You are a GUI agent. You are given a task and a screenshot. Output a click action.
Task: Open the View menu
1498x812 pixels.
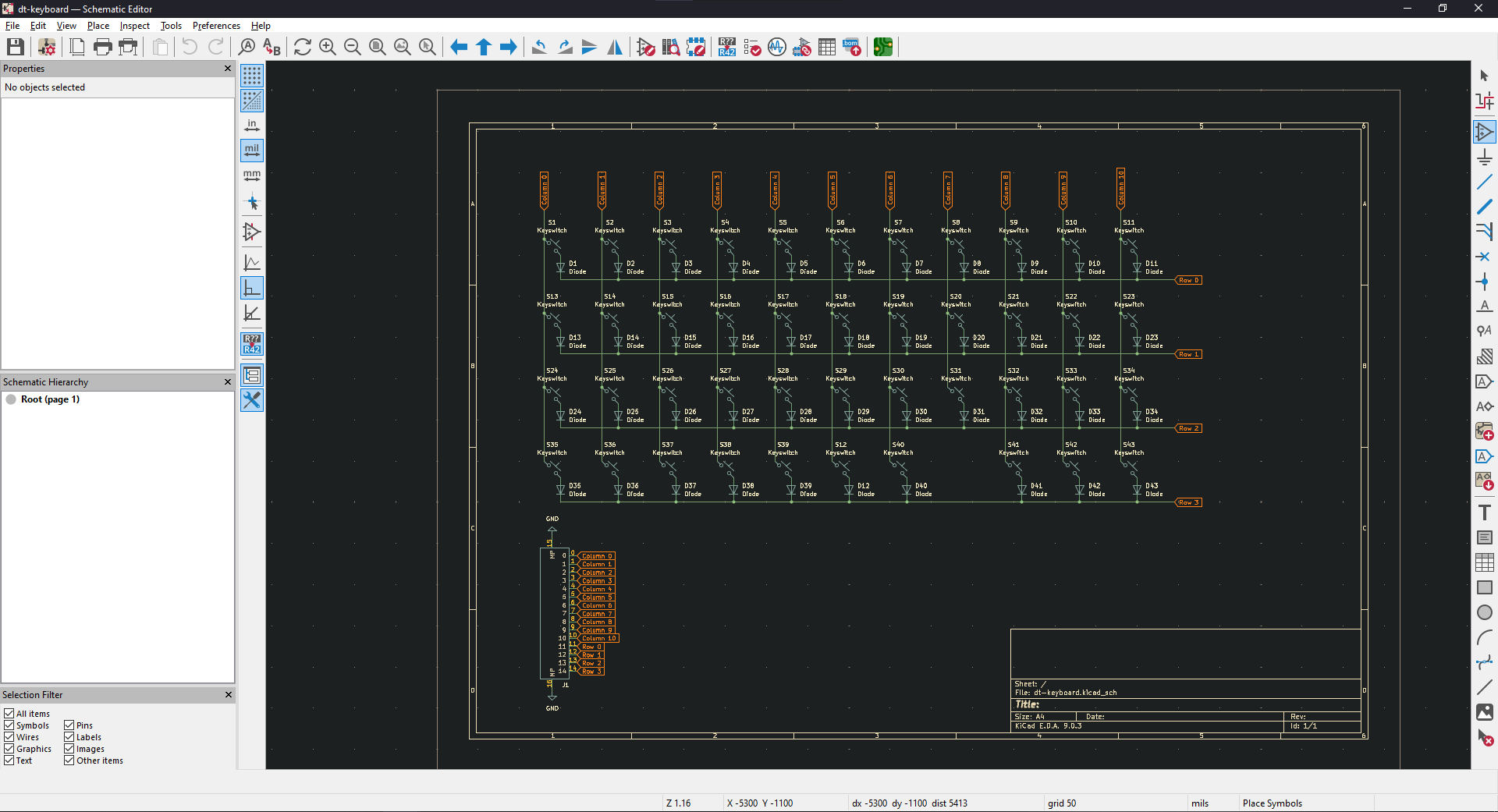click(66, 26)
